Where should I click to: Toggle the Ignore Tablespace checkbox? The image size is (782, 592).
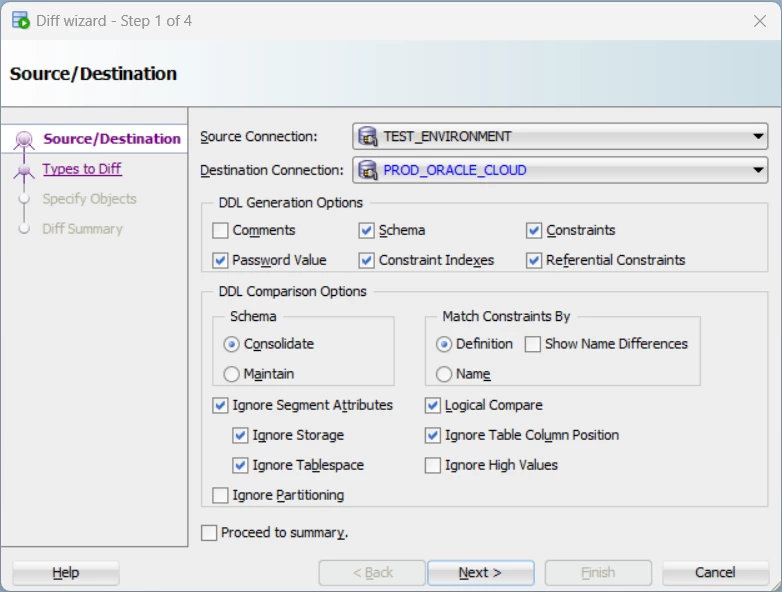240,465
